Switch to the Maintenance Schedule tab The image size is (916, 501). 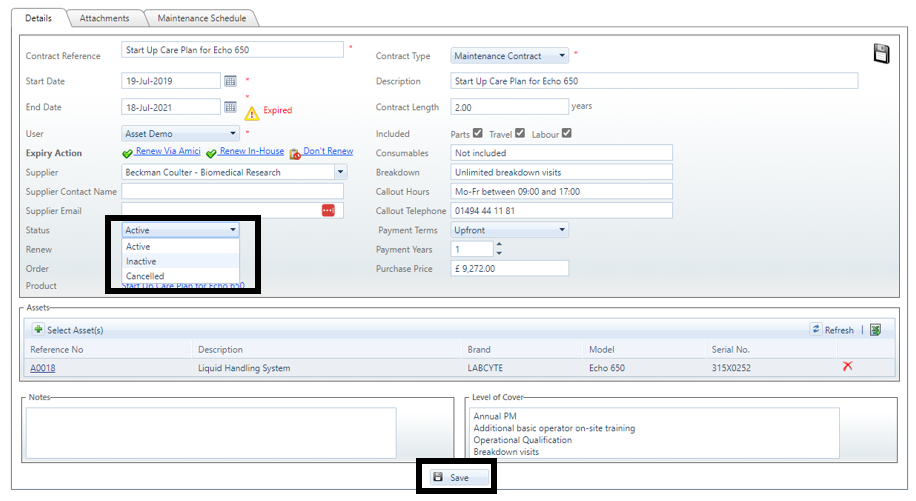pyautogui.click(x=202, y=18)
